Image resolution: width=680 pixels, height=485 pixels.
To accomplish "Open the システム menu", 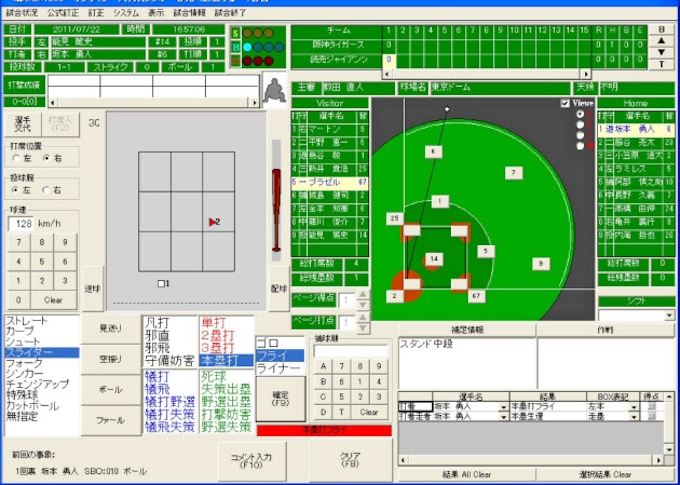I will coord(125,13).
